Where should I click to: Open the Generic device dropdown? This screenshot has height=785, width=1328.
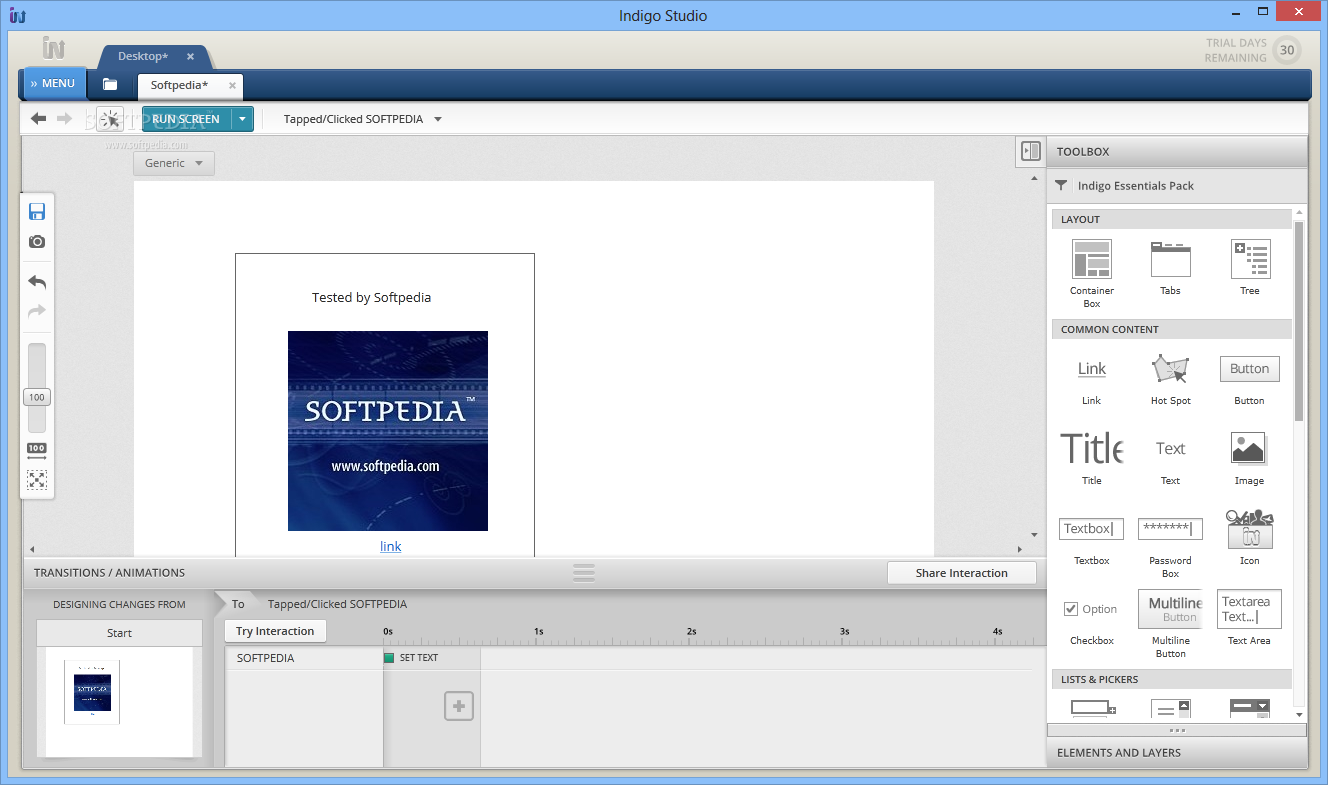click(x=174, y=163)
